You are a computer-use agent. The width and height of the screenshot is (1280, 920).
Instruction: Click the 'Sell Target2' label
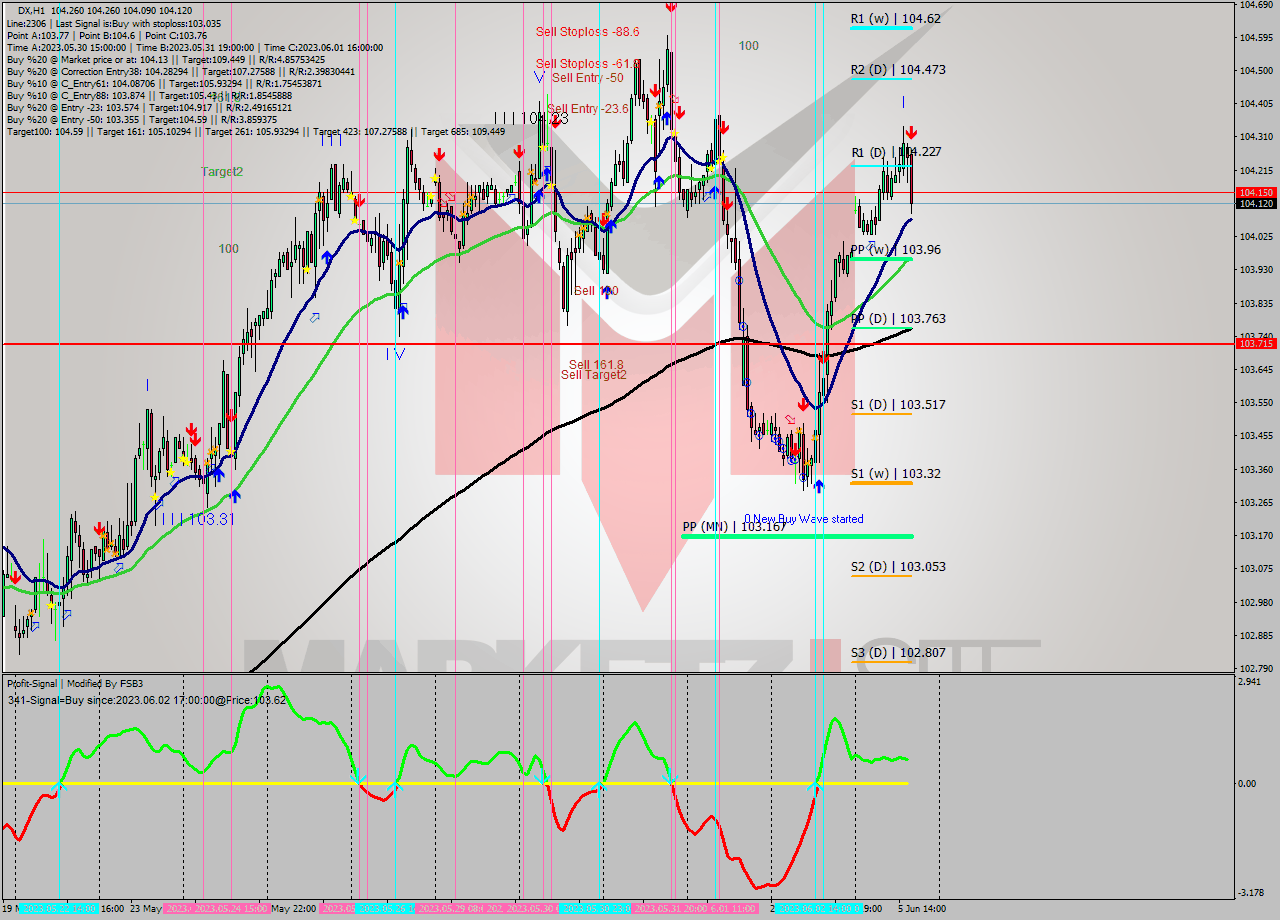(593, 375)
